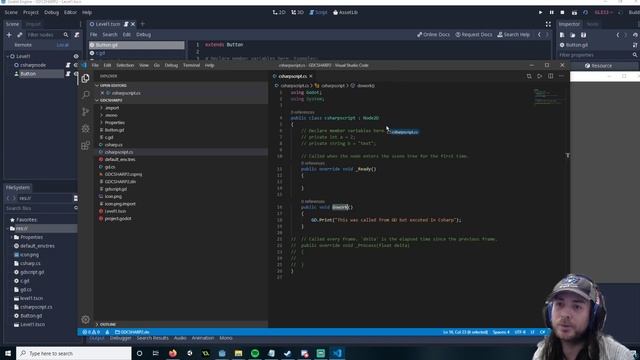Click Request Docs button
The image size is (640, 360).
click(474, 35)
